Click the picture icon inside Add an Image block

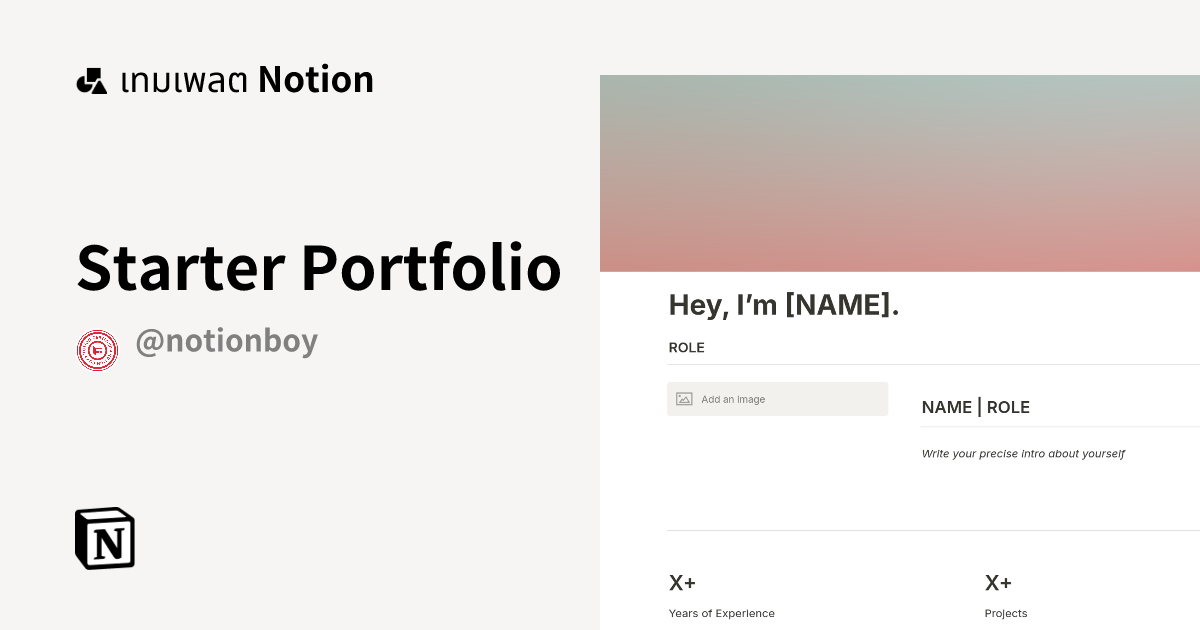coord(683,398)
